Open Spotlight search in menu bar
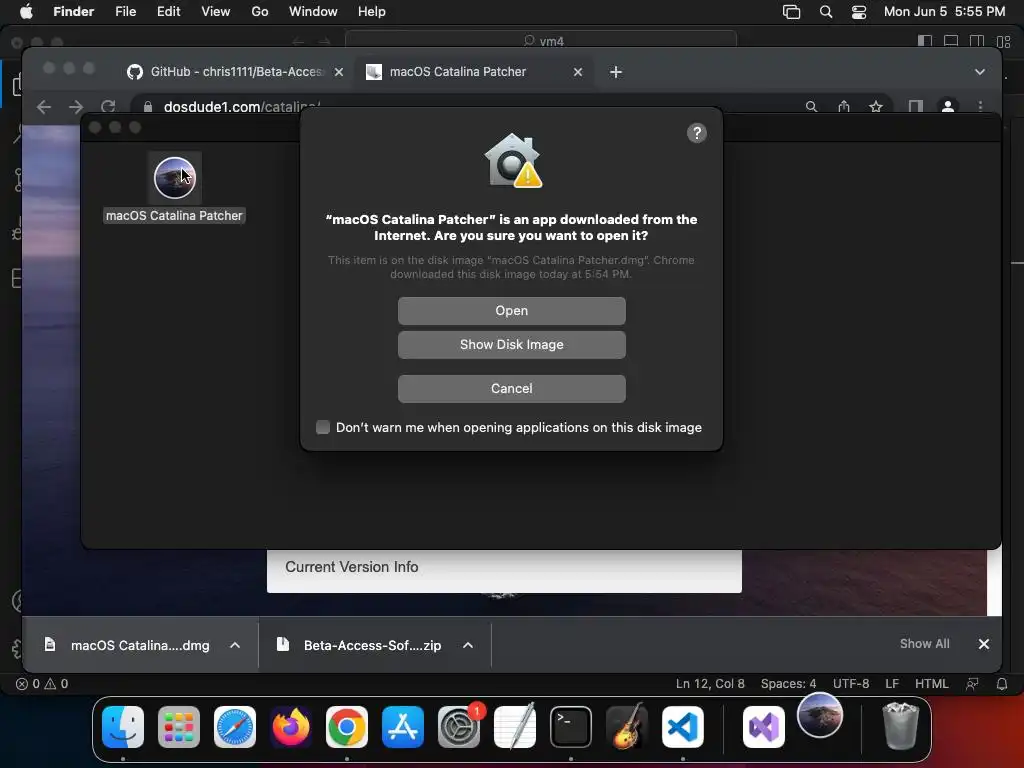The width and height of the screenshot is (1024, 768). coord(825,12)
